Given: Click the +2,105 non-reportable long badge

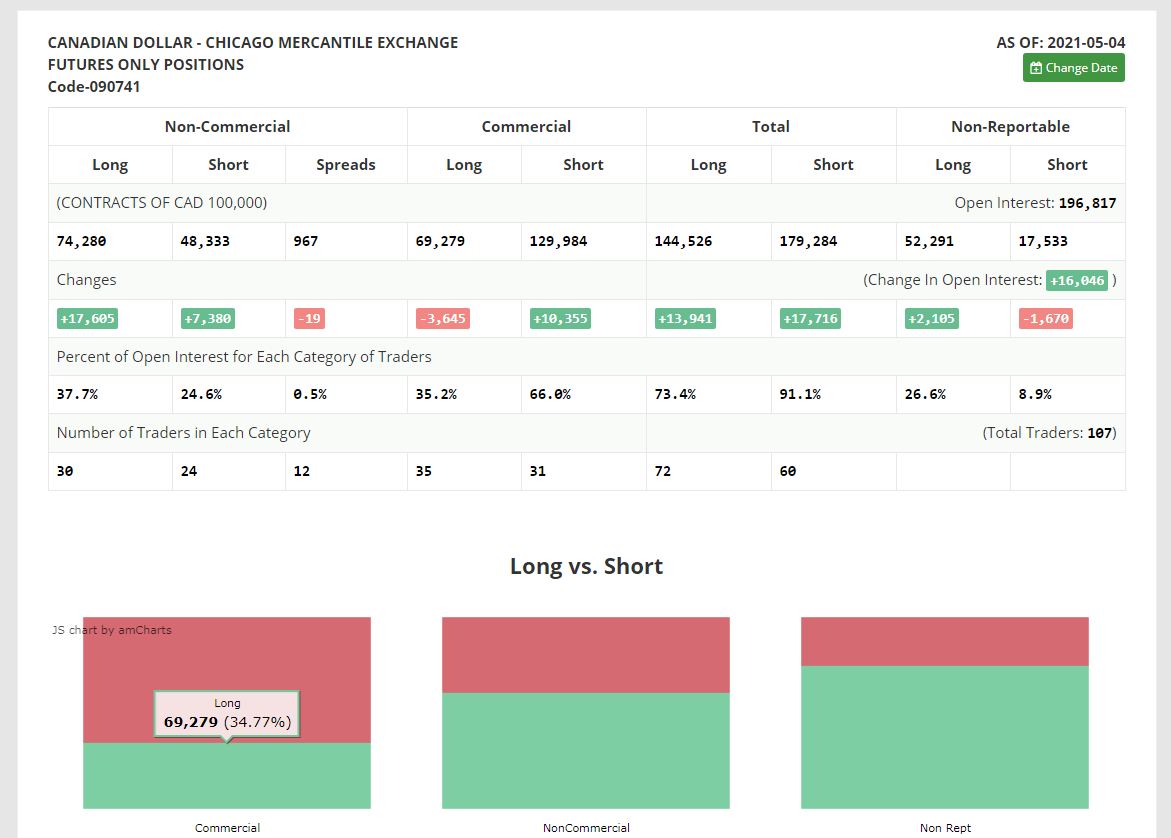Looking at the screenshot, I should click(x=931, y=319).
